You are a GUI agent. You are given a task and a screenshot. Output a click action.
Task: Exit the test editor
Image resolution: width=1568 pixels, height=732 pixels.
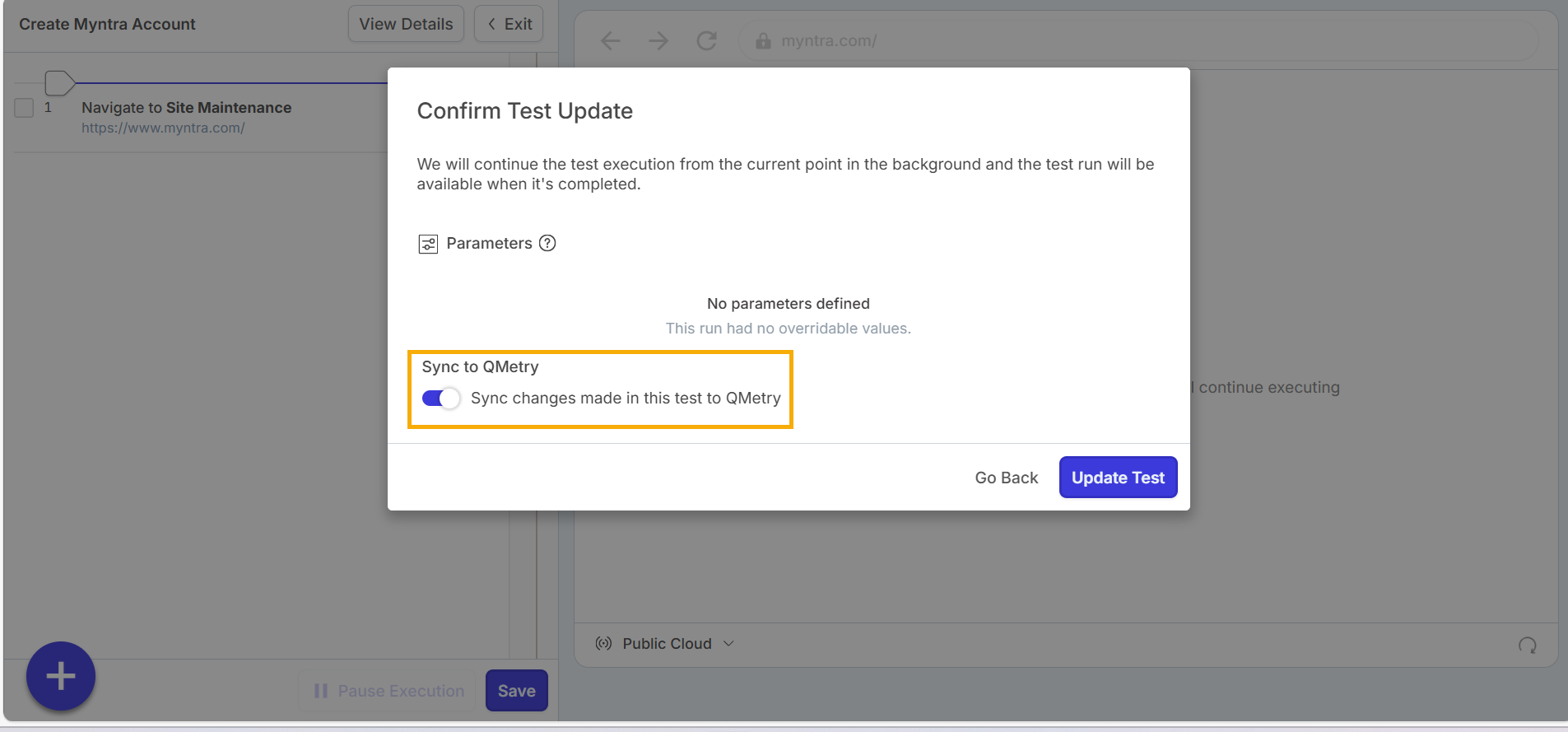point(509,24)
